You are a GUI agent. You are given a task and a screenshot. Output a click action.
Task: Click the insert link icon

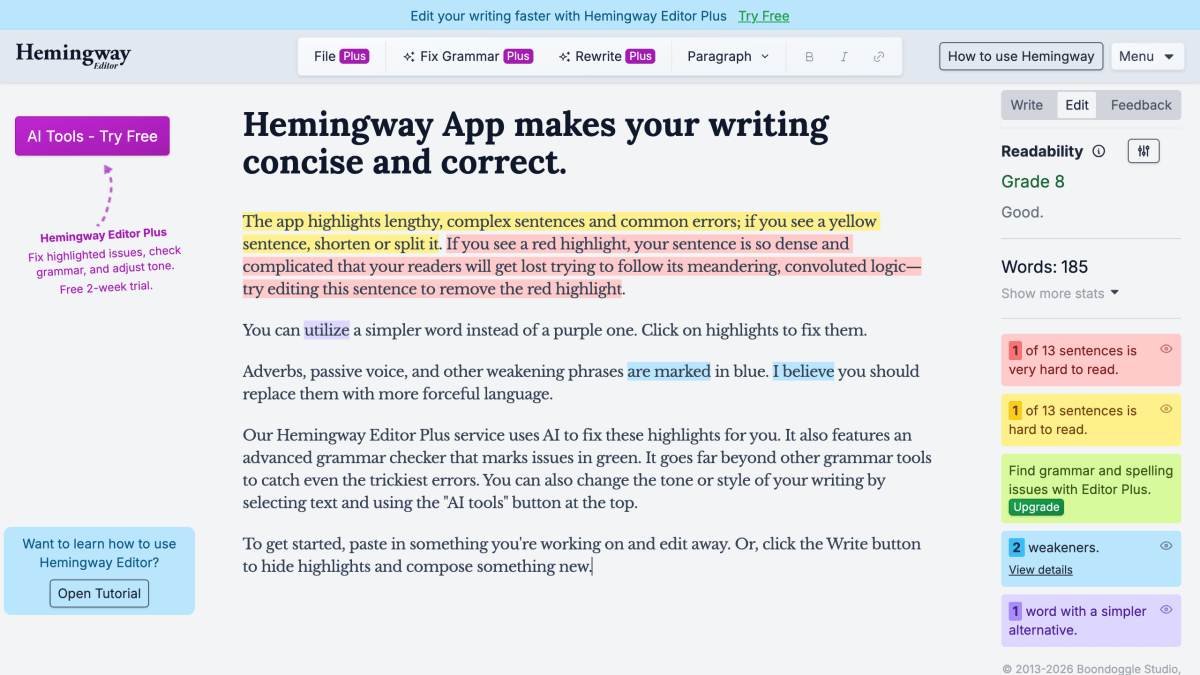879,57
